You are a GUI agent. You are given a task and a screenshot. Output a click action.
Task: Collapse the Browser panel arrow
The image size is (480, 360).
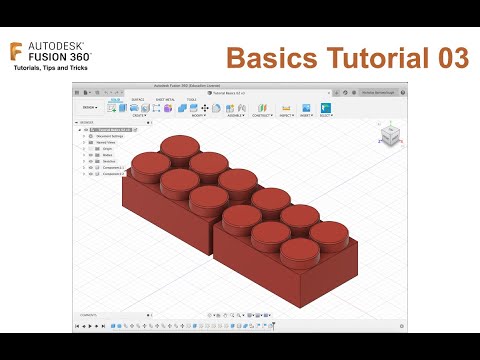pos(76,123)
